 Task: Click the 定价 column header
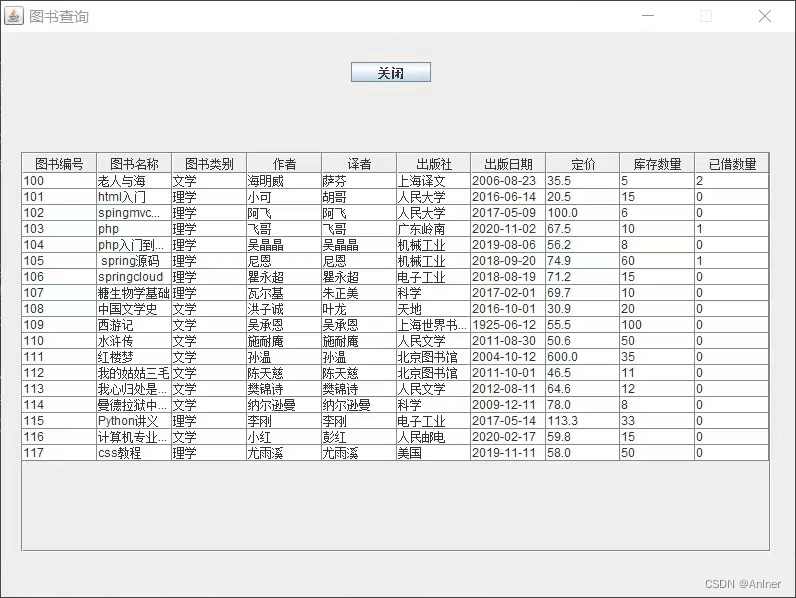tap(583, 164)
